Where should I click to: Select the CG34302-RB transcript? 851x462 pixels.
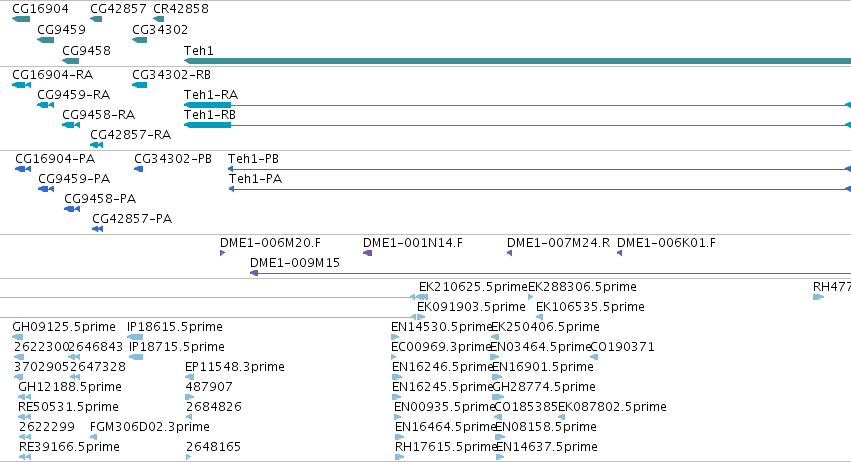coord(139,85)
